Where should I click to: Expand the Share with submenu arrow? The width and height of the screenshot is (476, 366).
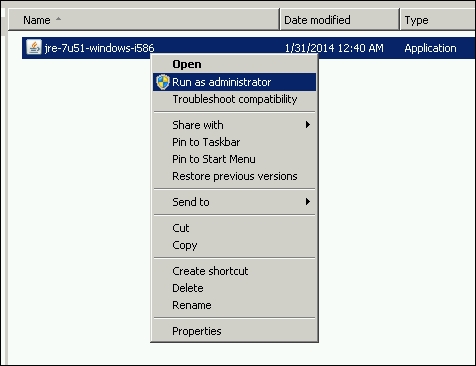[308, 125]
